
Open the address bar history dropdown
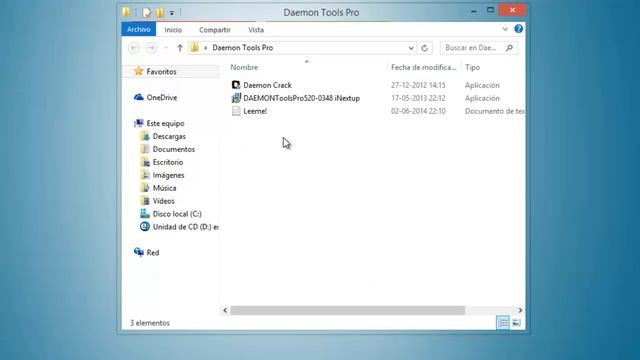[x=411, y=48]
